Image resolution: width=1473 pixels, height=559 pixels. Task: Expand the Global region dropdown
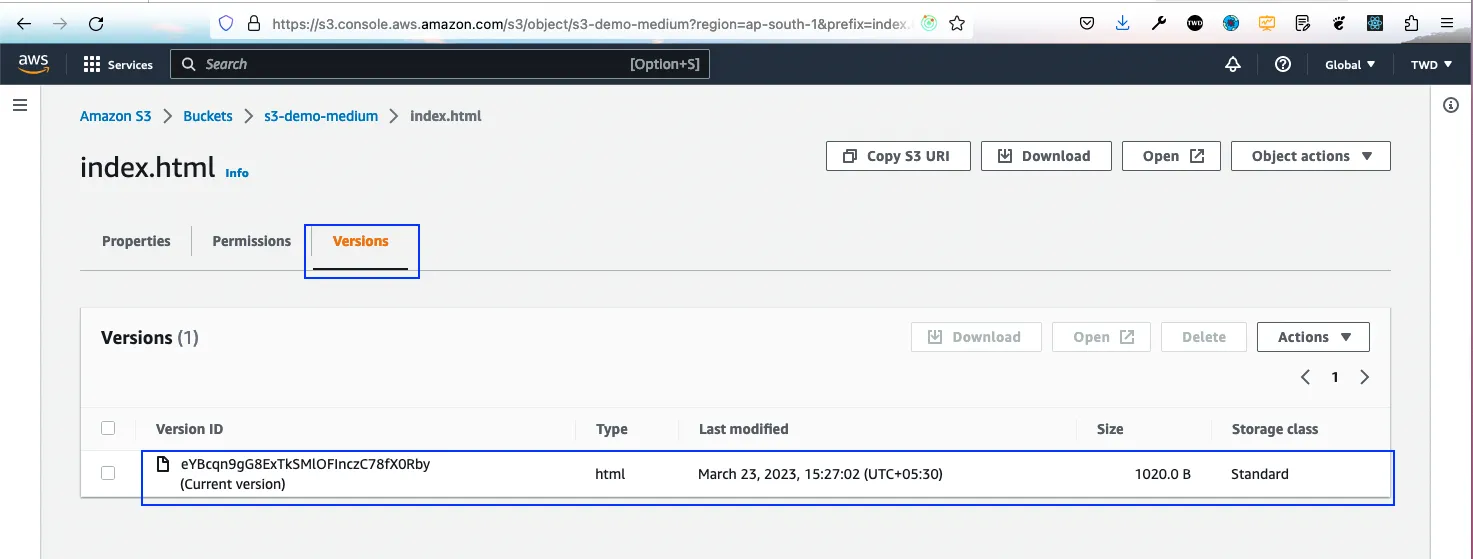[x=1350, y=64]
